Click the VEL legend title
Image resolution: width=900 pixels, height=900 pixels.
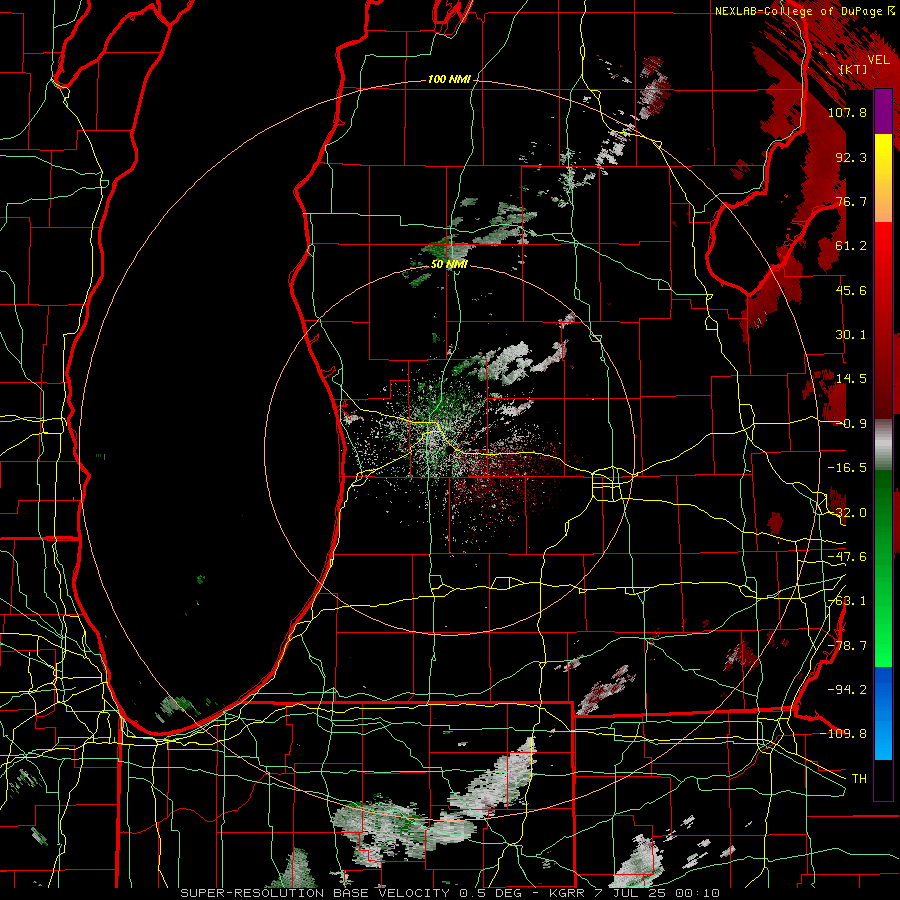coord(879,60)
